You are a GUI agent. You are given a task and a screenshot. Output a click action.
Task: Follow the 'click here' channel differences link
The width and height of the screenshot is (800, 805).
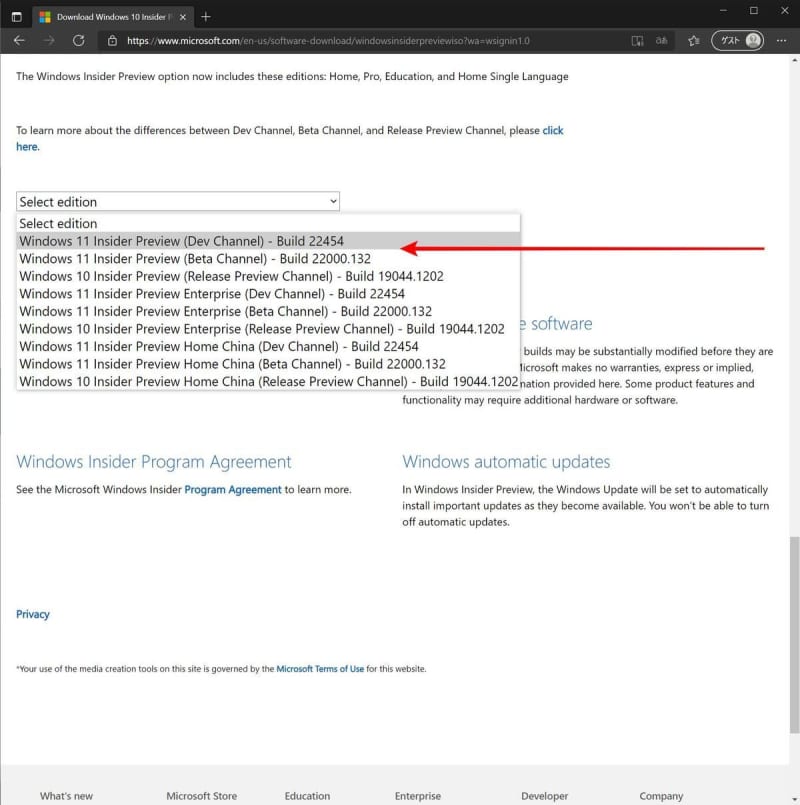tap(553, 130)
